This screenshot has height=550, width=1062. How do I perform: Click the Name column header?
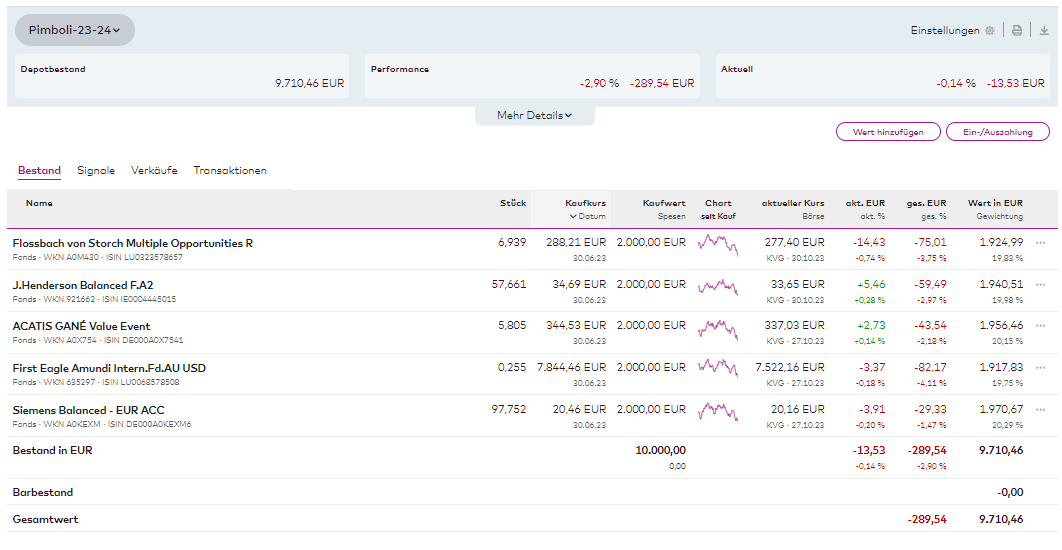tap(39, 203)
